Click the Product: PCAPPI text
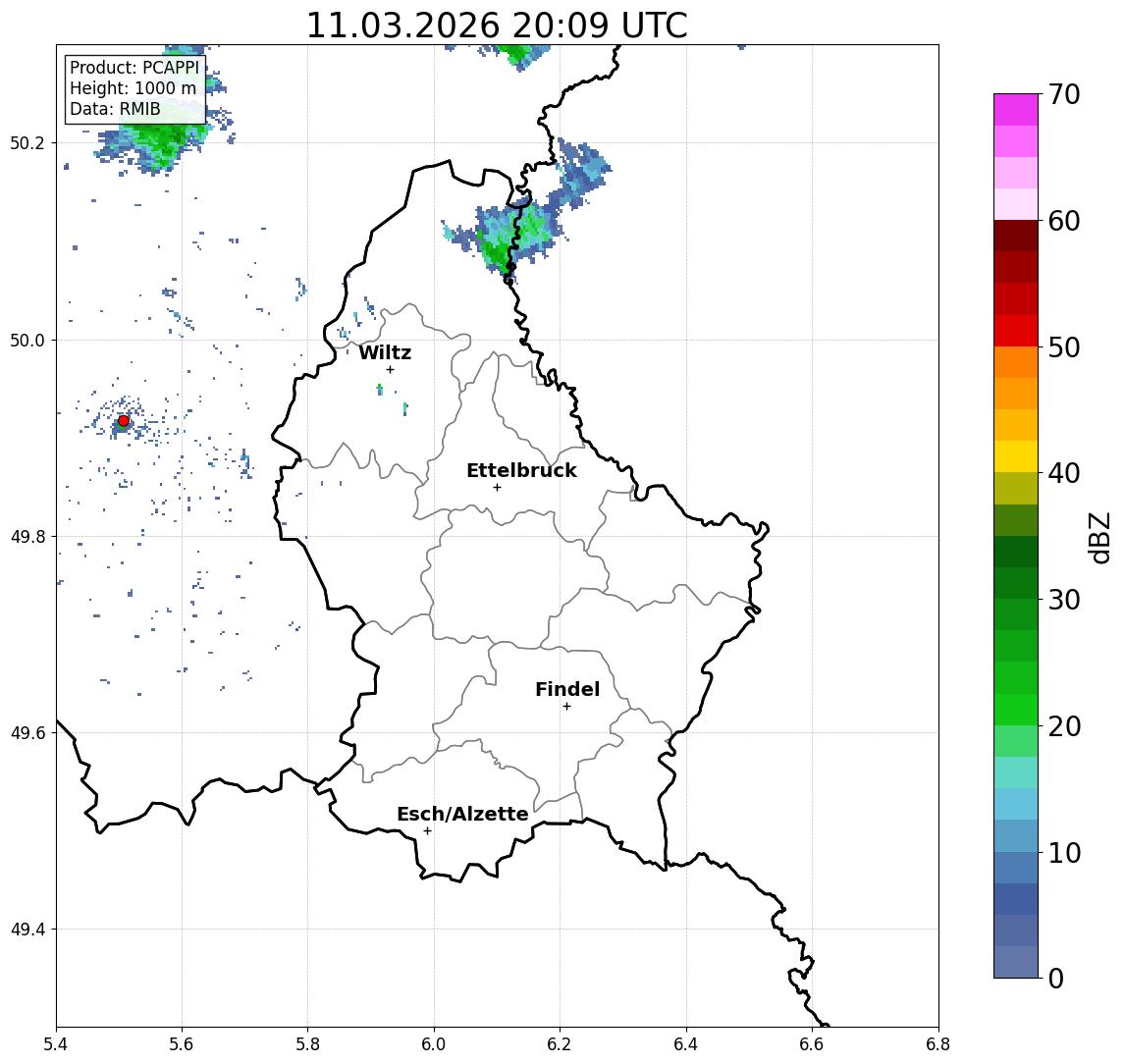Image resolution: width=1124 pixels, height=1064 pixels. 134,68
